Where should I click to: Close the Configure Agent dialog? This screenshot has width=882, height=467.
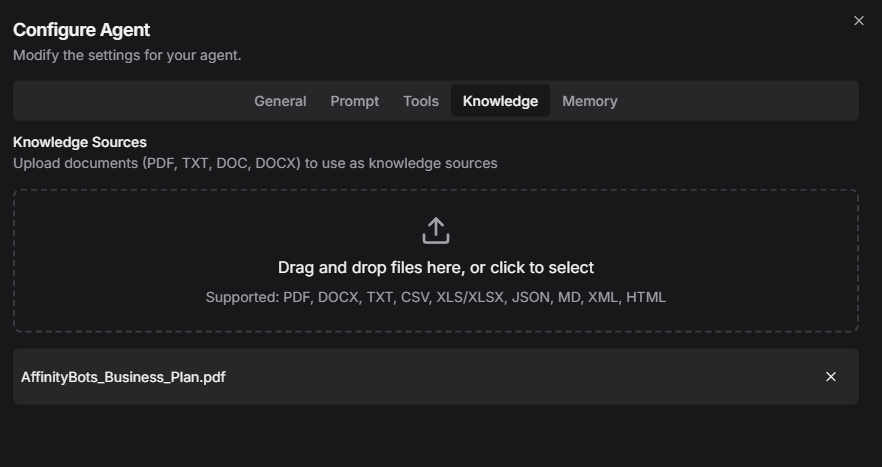[858, 21]
